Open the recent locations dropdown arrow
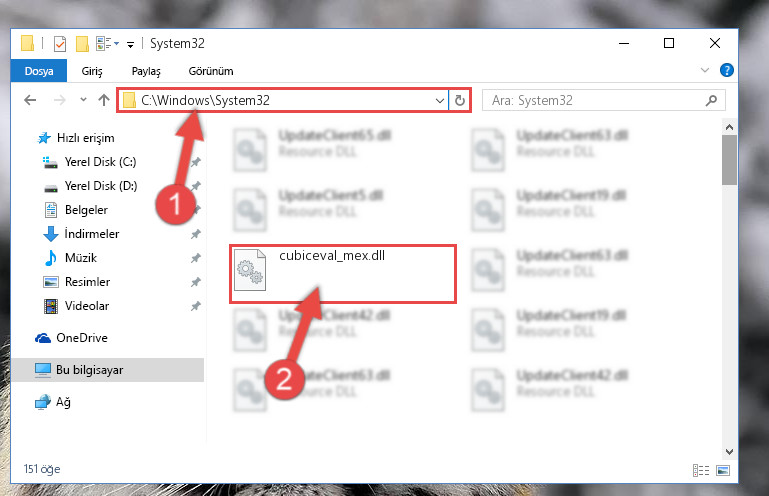The image size is (769, 496). coord(83,100)
